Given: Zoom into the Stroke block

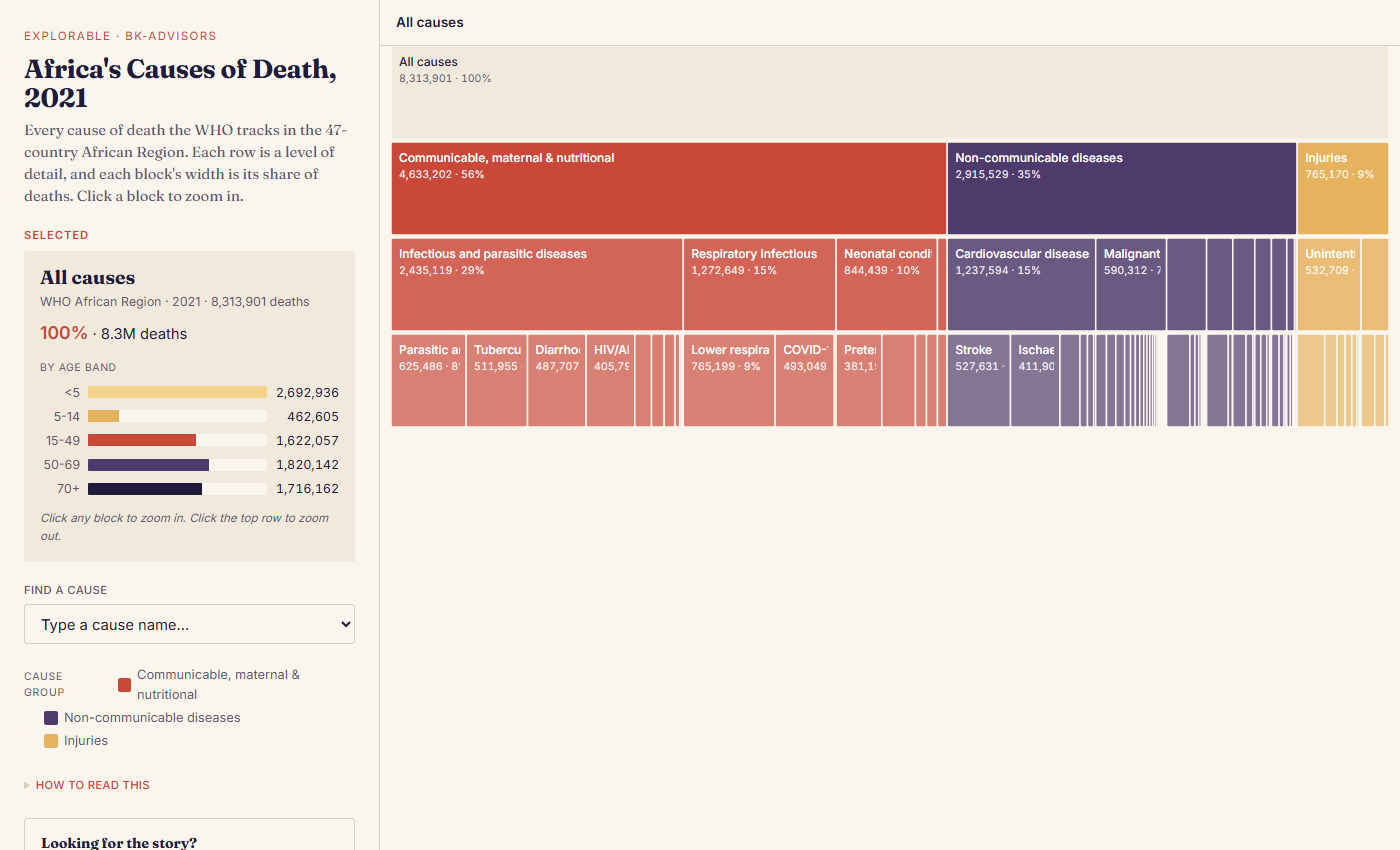Looking at the screenshot, I should pos(979,380).
